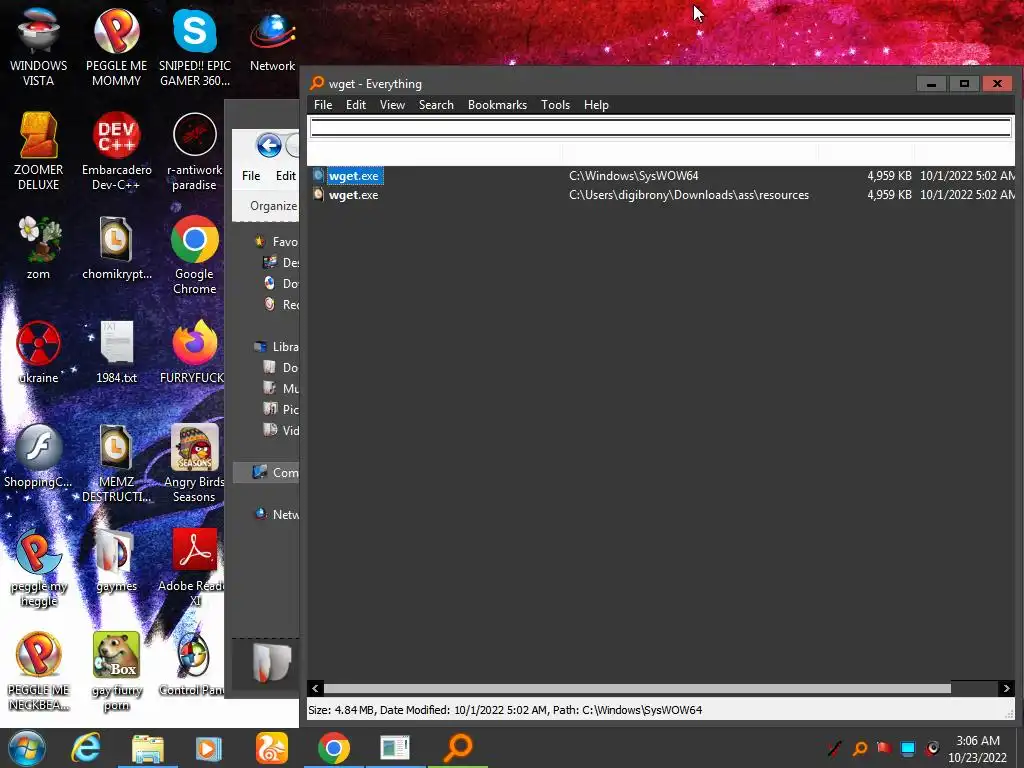Switch to the Everything taskbar button

(x=458, y=748)
